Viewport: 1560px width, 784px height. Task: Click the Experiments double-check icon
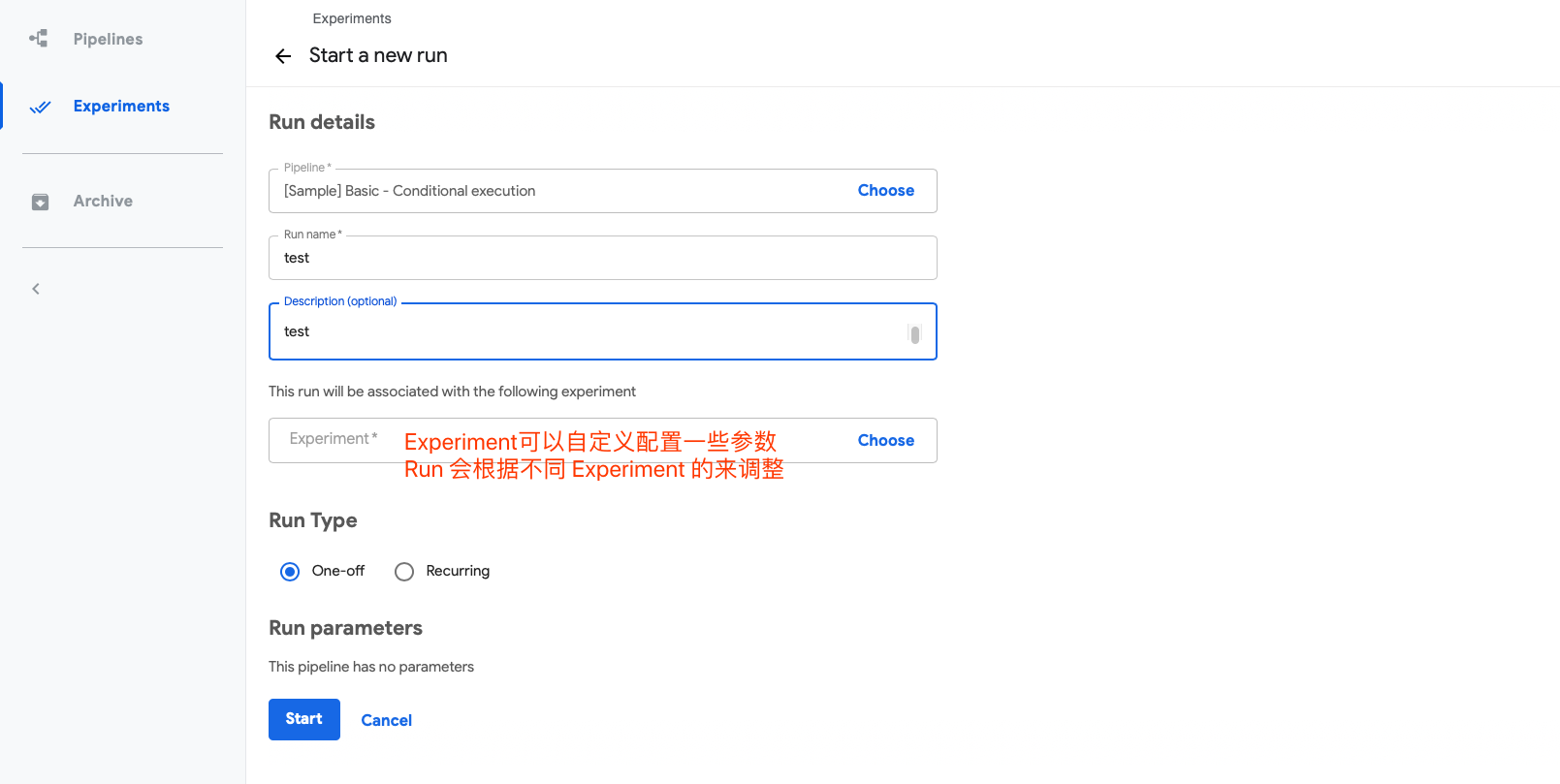40,107
